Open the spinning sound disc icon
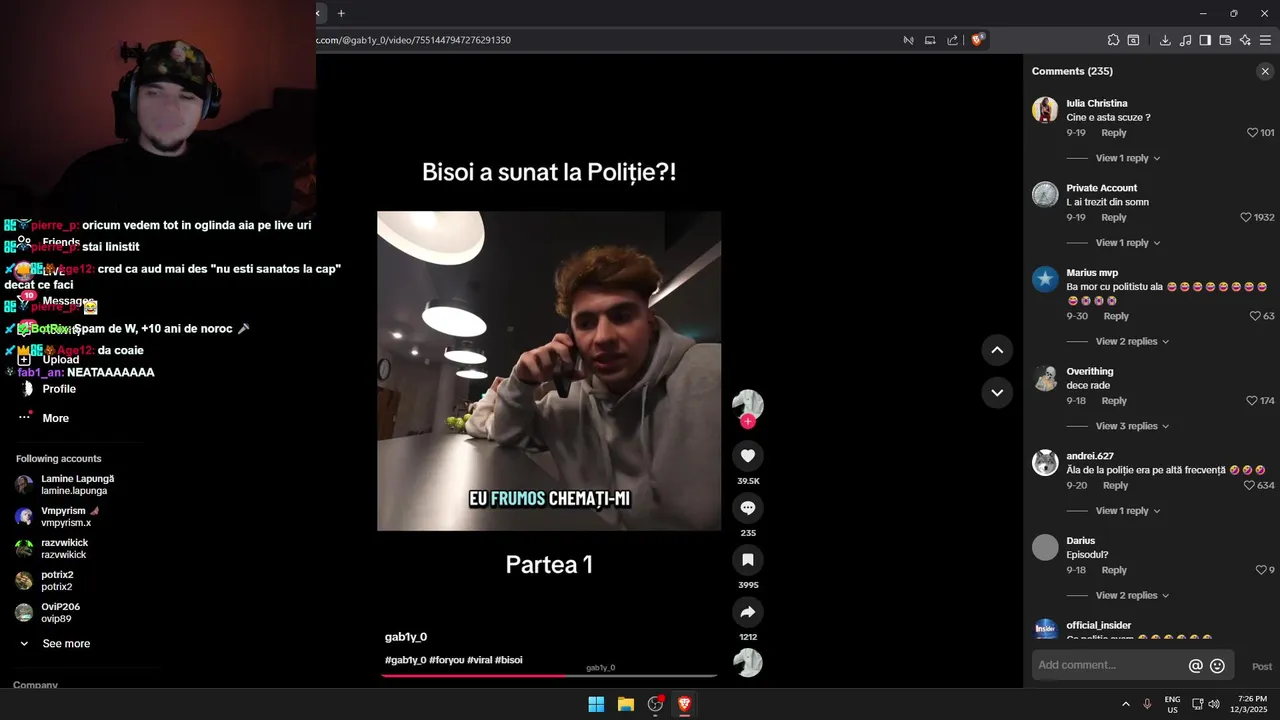This screenshot has width=1280, height=720. pos(748,663)
